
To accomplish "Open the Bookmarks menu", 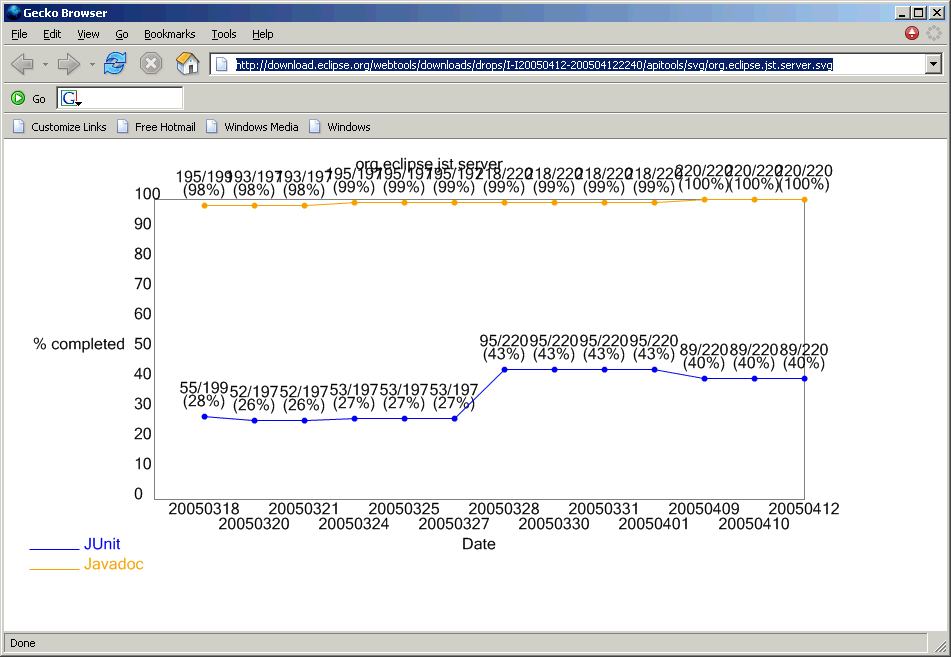I will click(169, 34).
